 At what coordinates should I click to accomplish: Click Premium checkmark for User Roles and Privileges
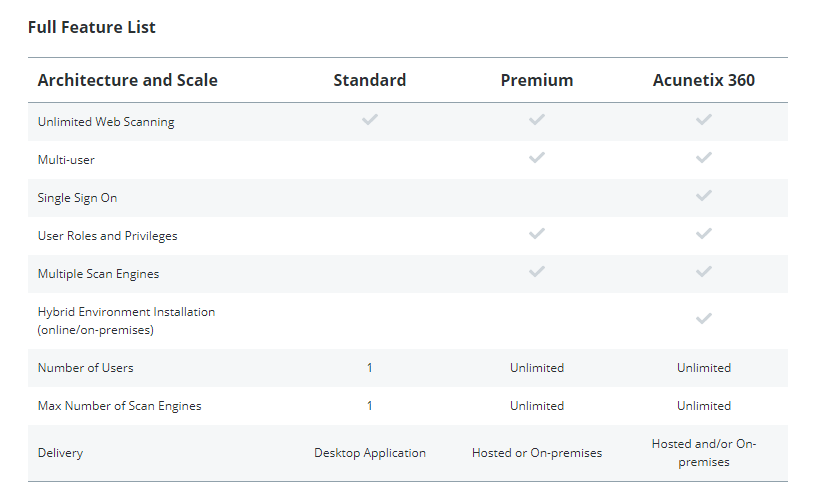pos(536,233)
